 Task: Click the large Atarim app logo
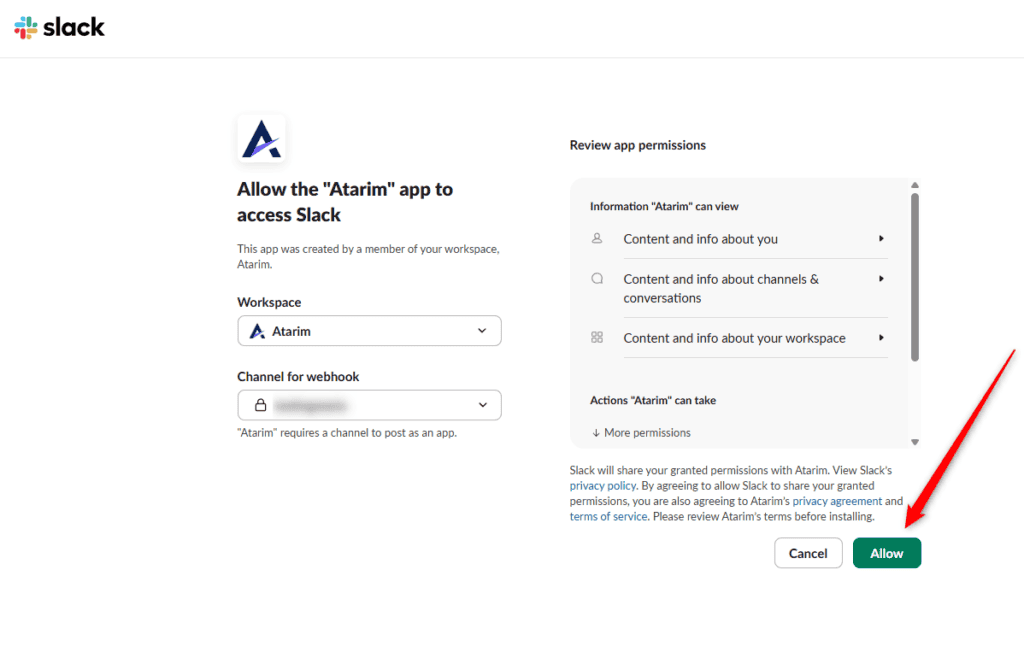pyautogui.click(x=261, y=138)
